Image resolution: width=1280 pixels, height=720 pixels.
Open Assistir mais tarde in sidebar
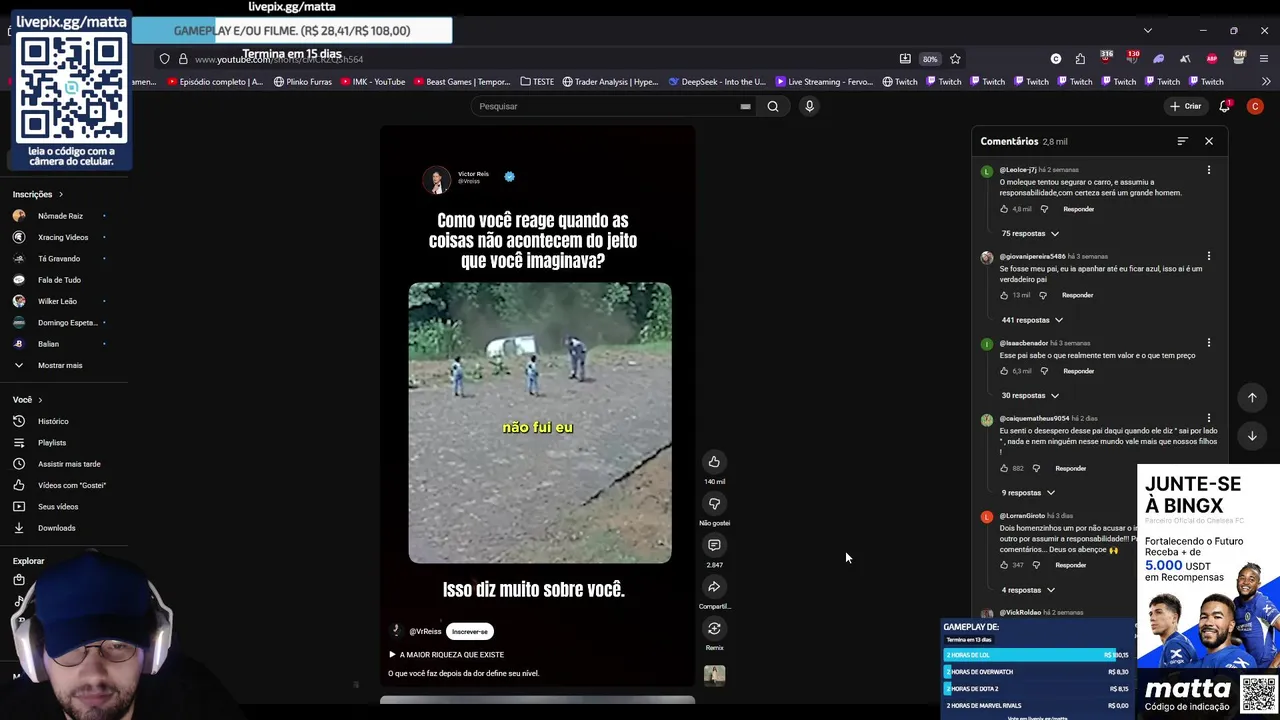pos(69,464)
